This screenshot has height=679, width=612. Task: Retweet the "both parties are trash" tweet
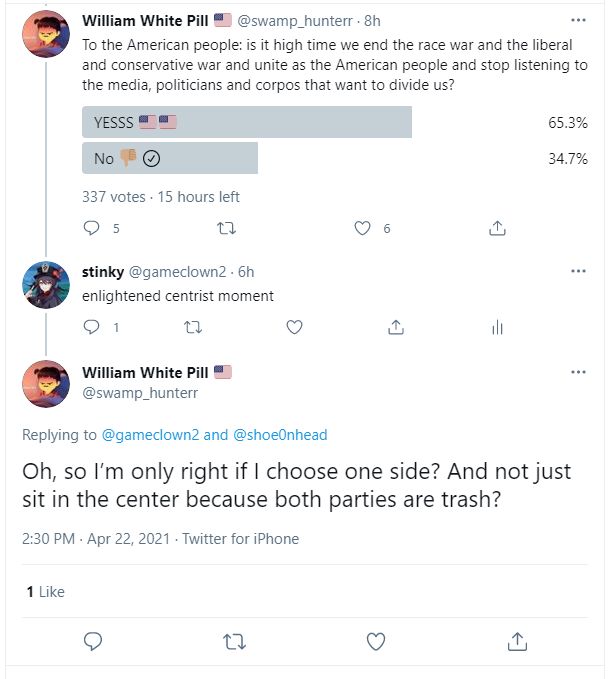click(234, 640)
